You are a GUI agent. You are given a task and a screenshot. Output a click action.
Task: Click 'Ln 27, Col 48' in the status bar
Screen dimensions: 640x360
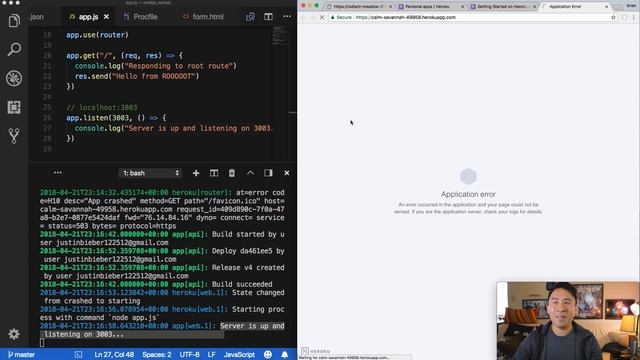(x=114, y=355)
